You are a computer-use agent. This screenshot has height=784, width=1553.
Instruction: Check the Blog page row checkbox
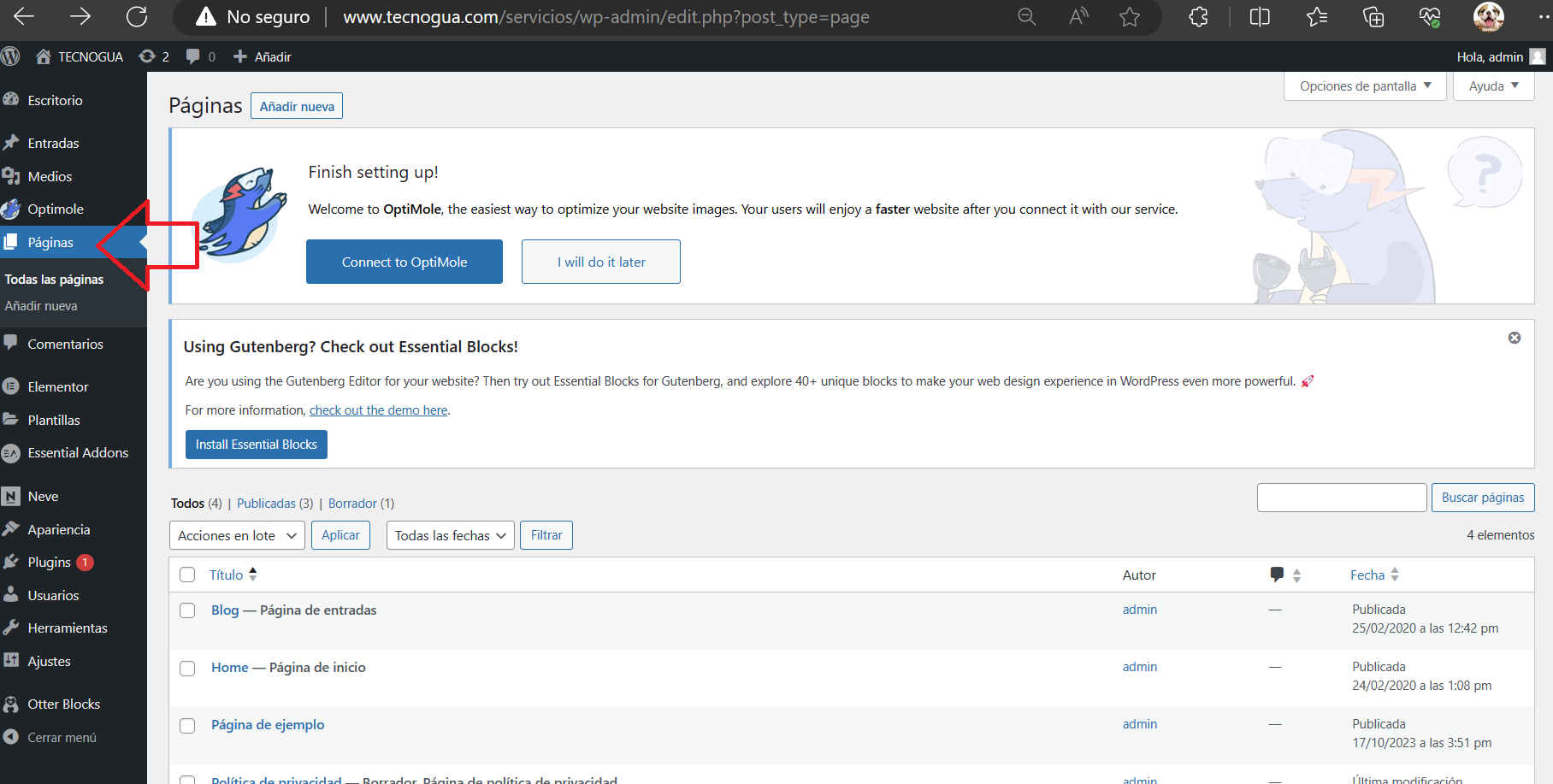pos(187,610)
